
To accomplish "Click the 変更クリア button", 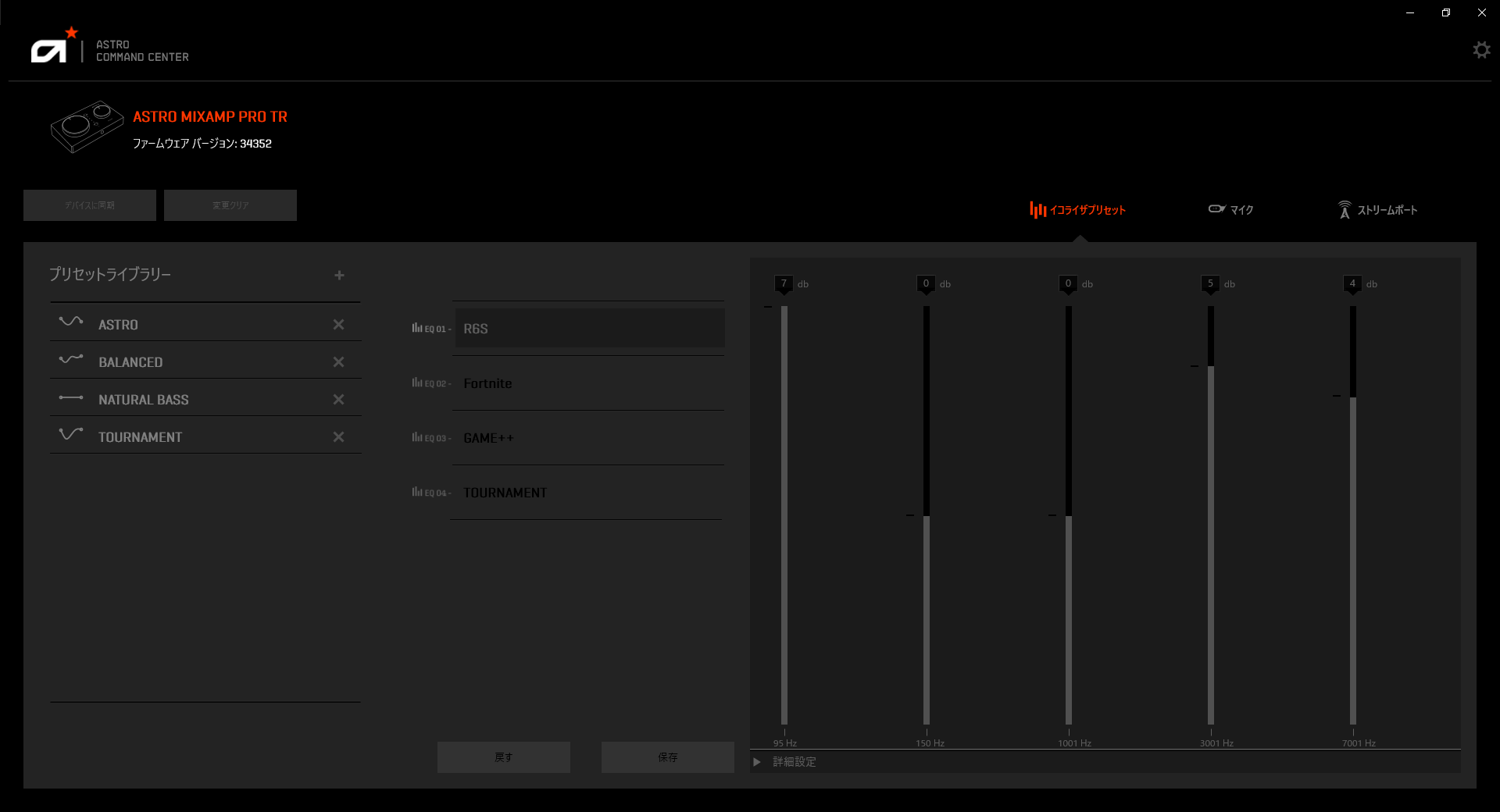I will tap(230, 205).
